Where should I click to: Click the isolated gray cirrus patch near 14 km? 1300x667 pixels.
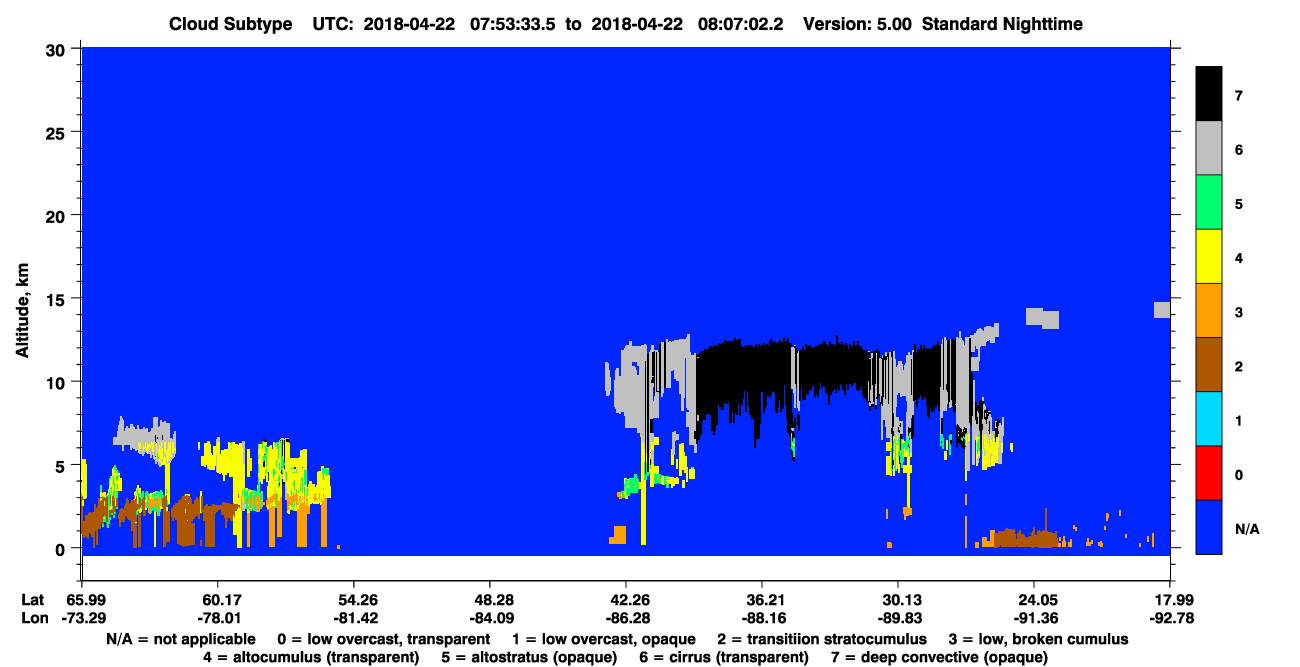(x=1042, y=318)
